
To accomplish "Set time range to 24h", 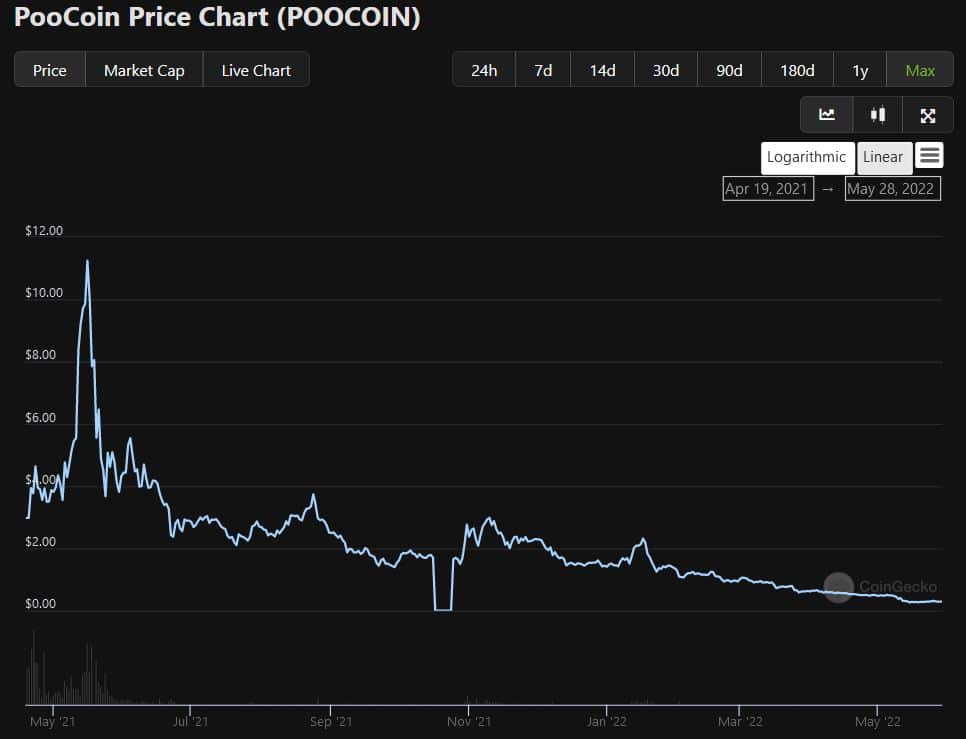I will [x=484, y=70].
